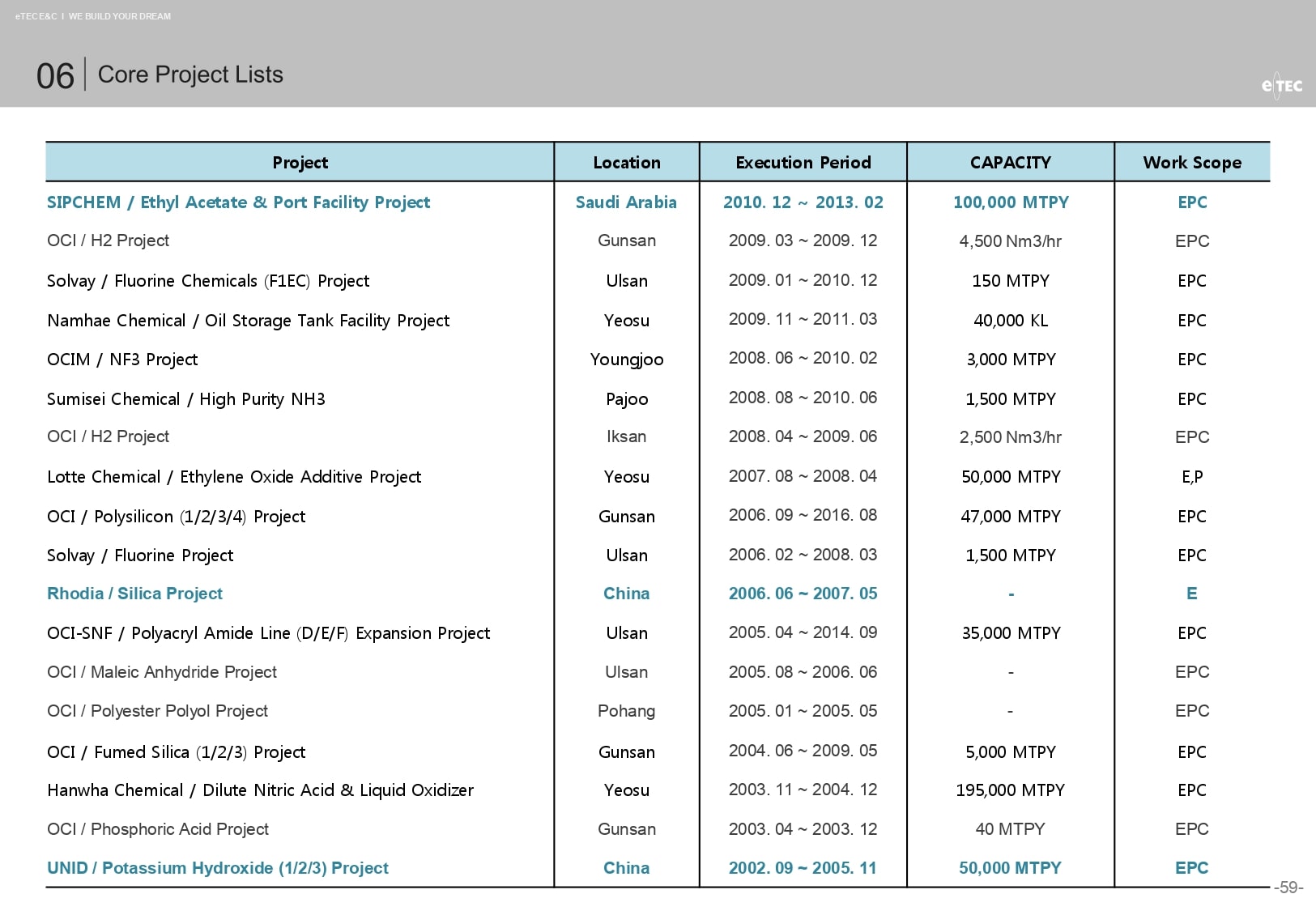
Task: Click the 'Saudi Arabia' location cell
Action: pos(626,202)
